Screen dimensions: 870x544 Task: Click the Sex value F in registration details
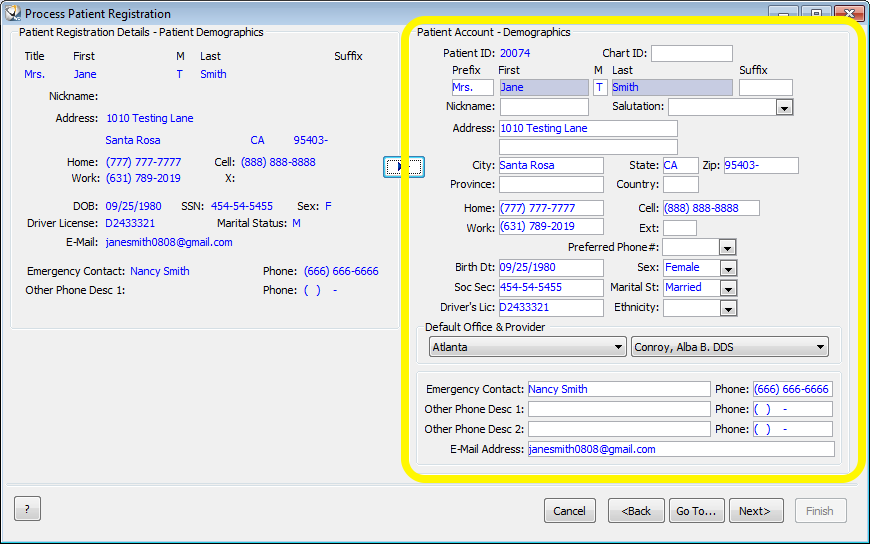pos(328,206)
